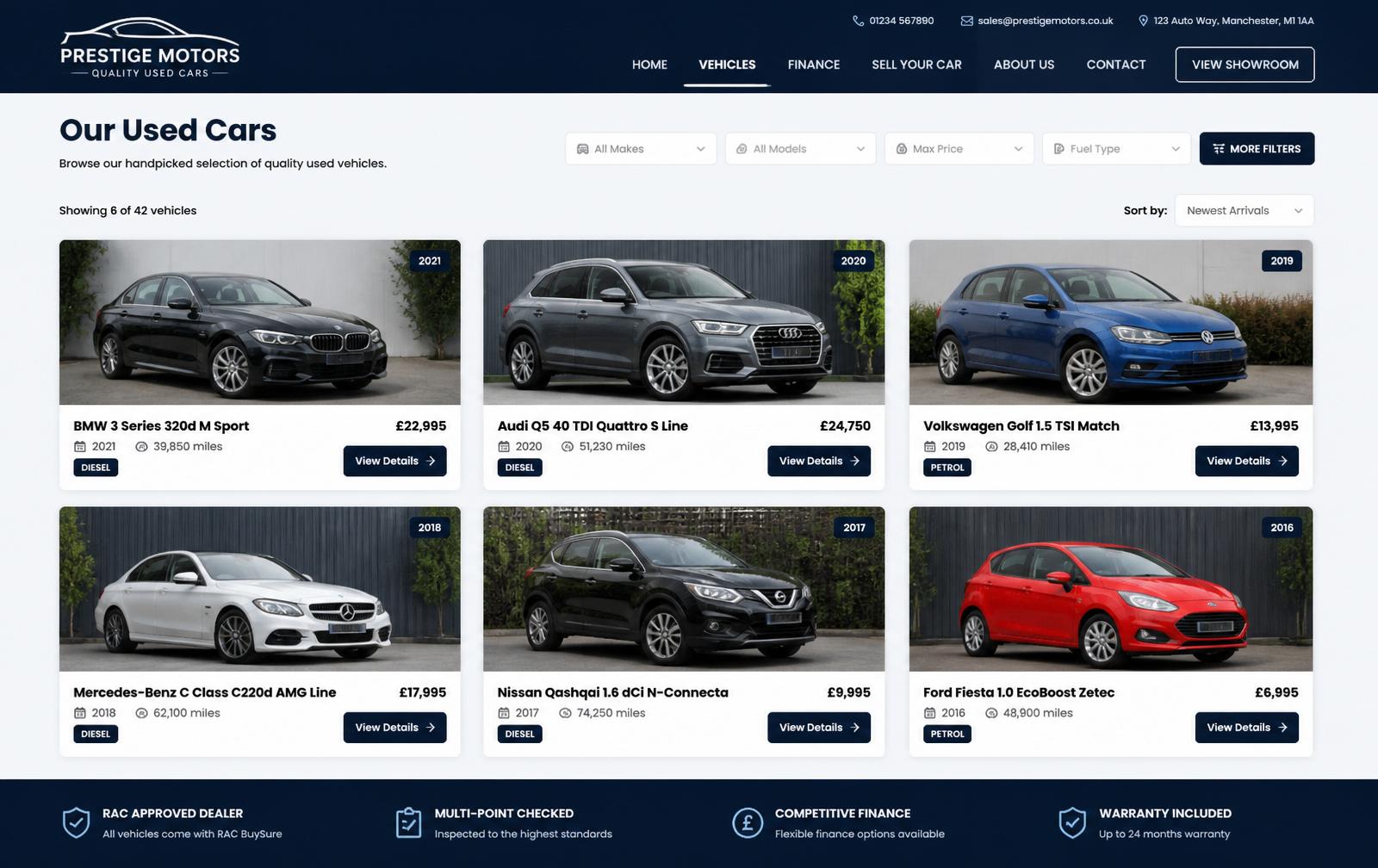The width and height of the screenshot is (1378, 868).
Task: Click BMW 3 Series 320d M Sport title
Action: pyautogui.click(x=161, y=426)
